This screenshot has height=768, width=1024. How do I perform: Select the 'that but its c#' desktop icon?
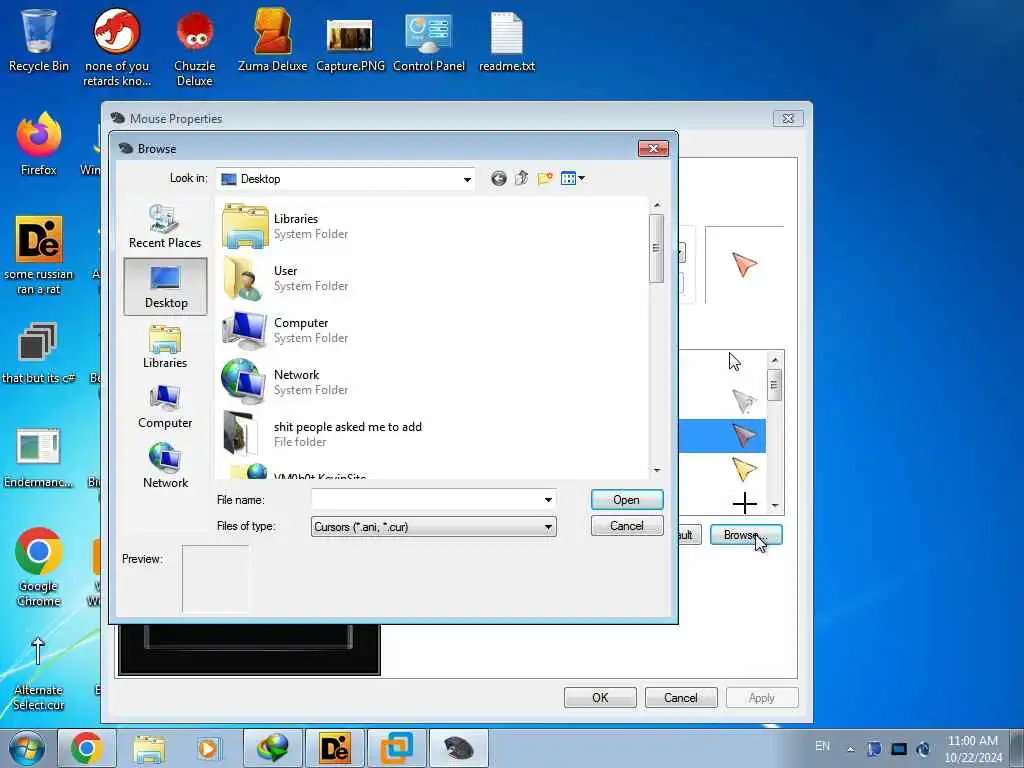(39, 353)
